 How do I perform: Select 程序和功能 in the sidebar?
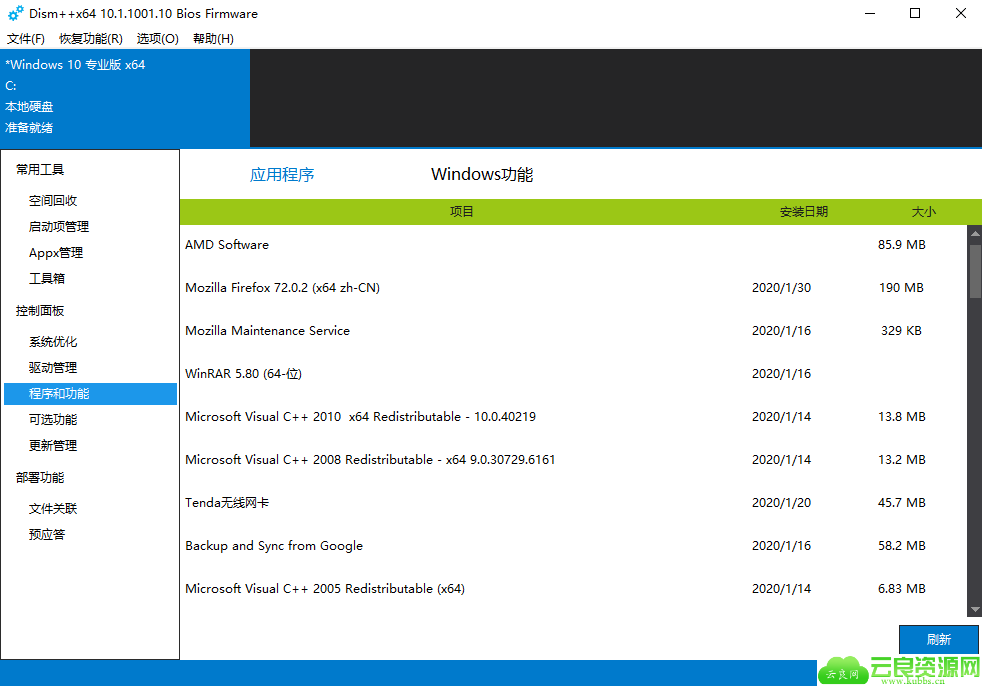point(90,393)
